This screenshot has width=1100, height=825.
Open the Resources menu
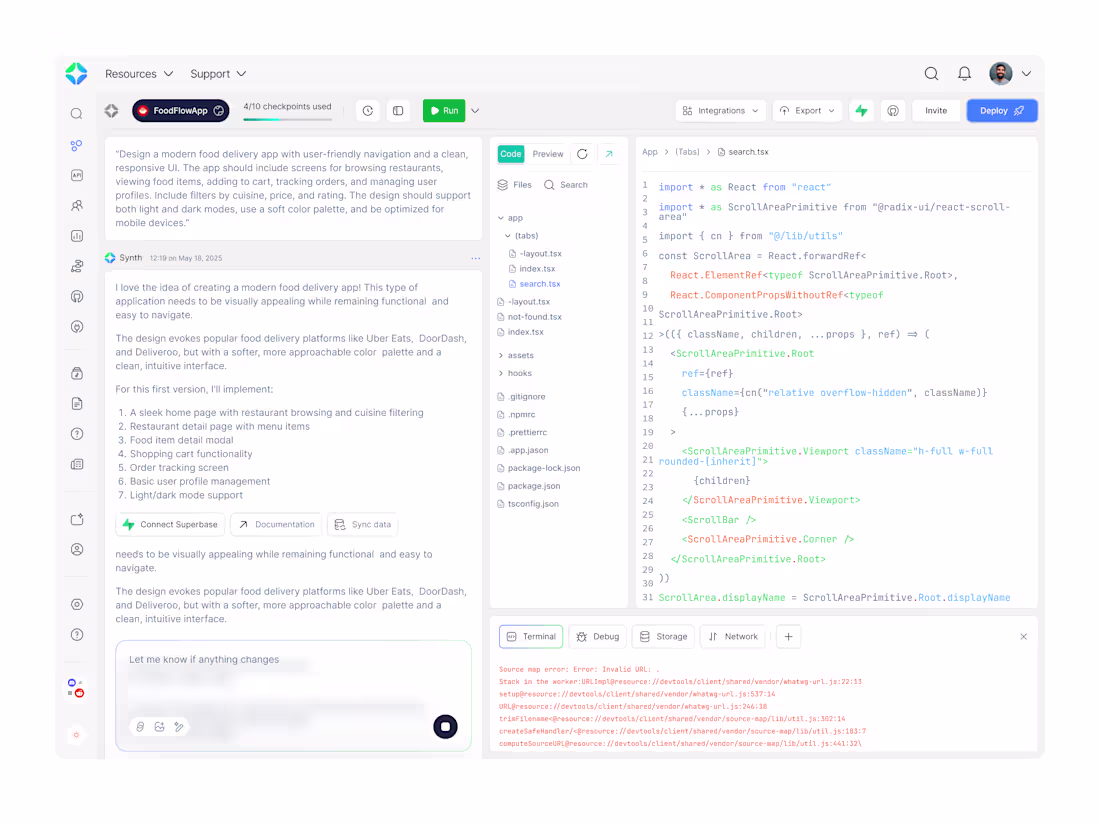138,73
